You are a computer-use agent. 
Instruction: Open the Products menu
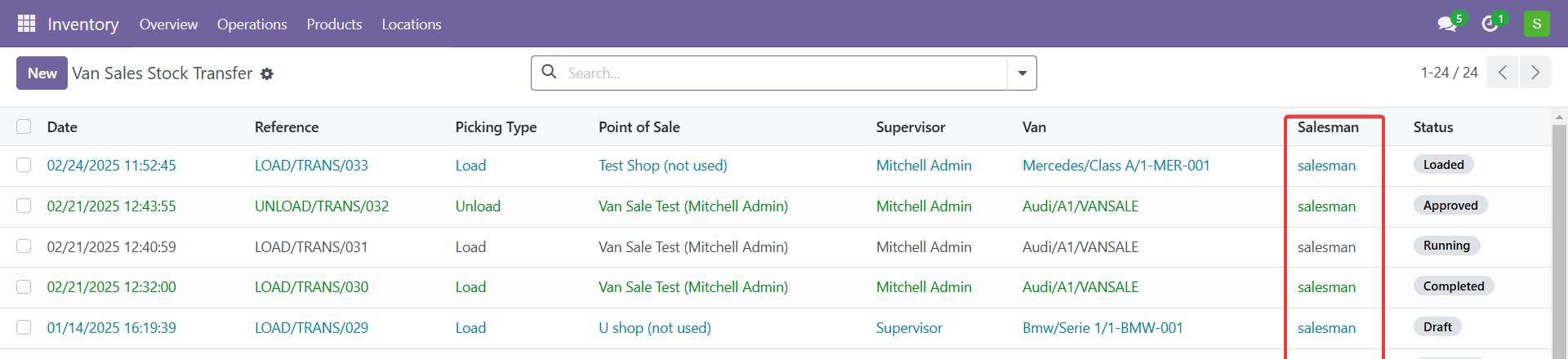334,24
